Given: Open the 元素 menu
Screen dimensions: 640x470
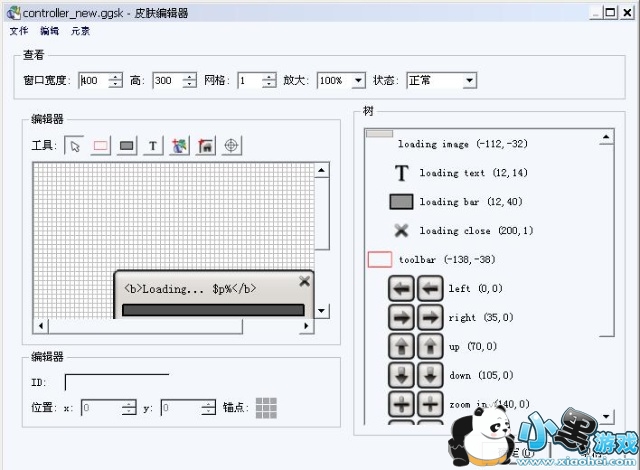Looking at the screenshot, I should pos(80,31).
